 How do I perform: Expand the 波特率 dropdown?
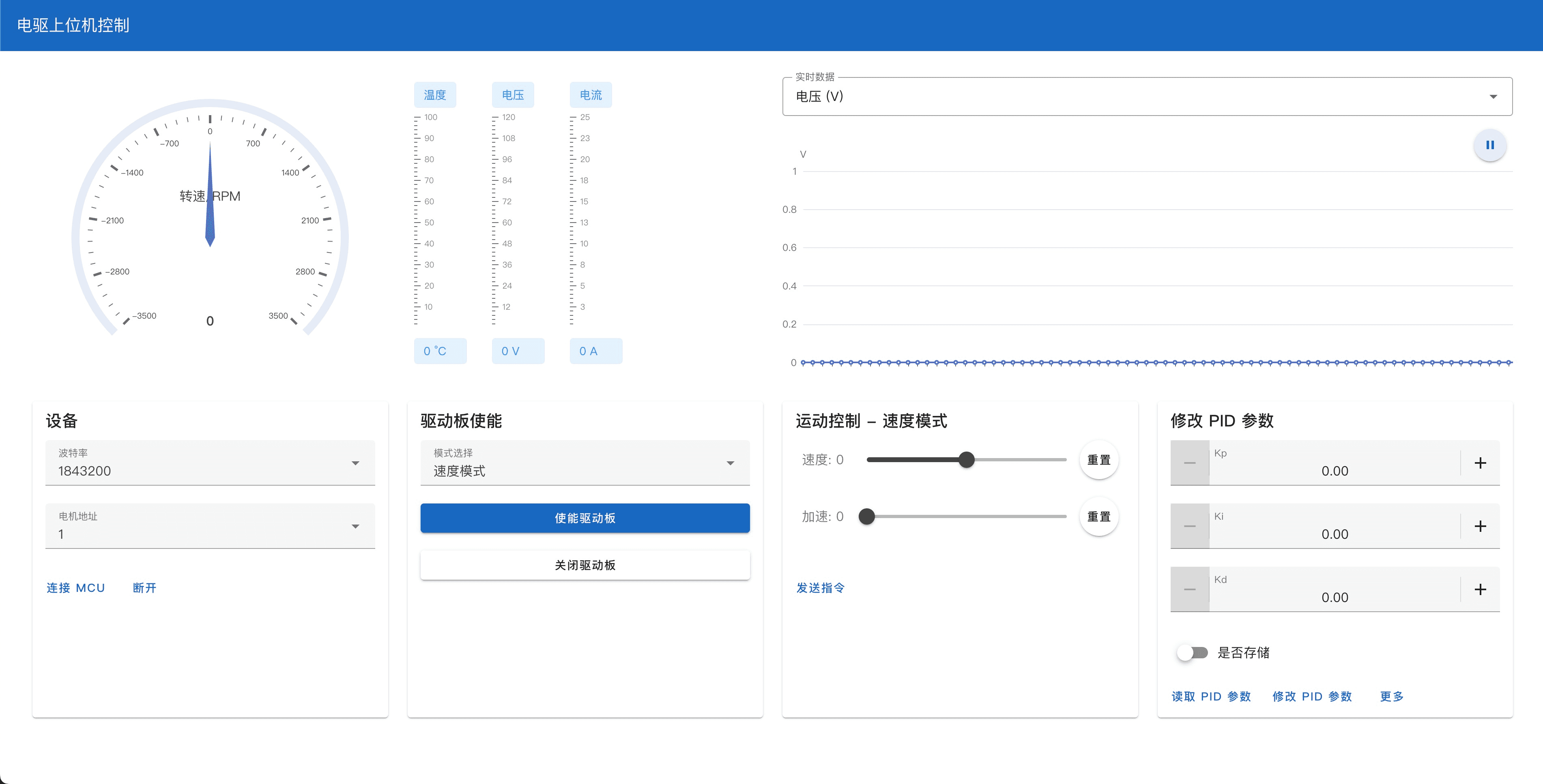(356, 463)
